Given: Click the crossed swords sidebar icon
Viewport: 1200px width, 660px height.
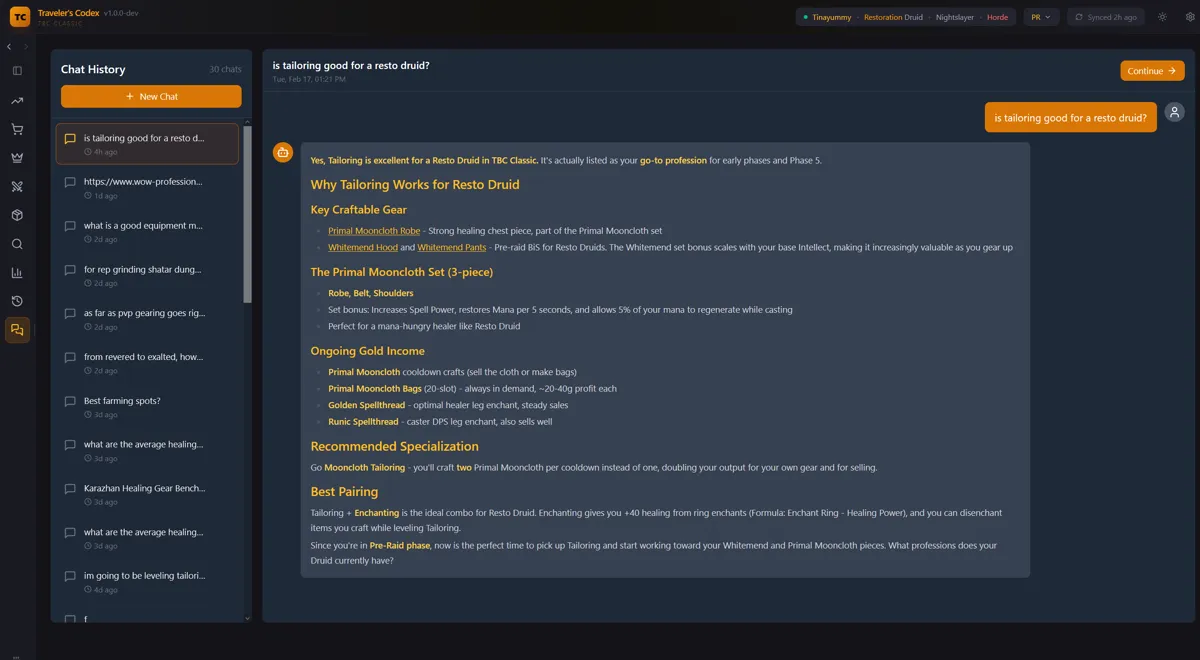Looking at the screenshot, I should tap(16, 186).
